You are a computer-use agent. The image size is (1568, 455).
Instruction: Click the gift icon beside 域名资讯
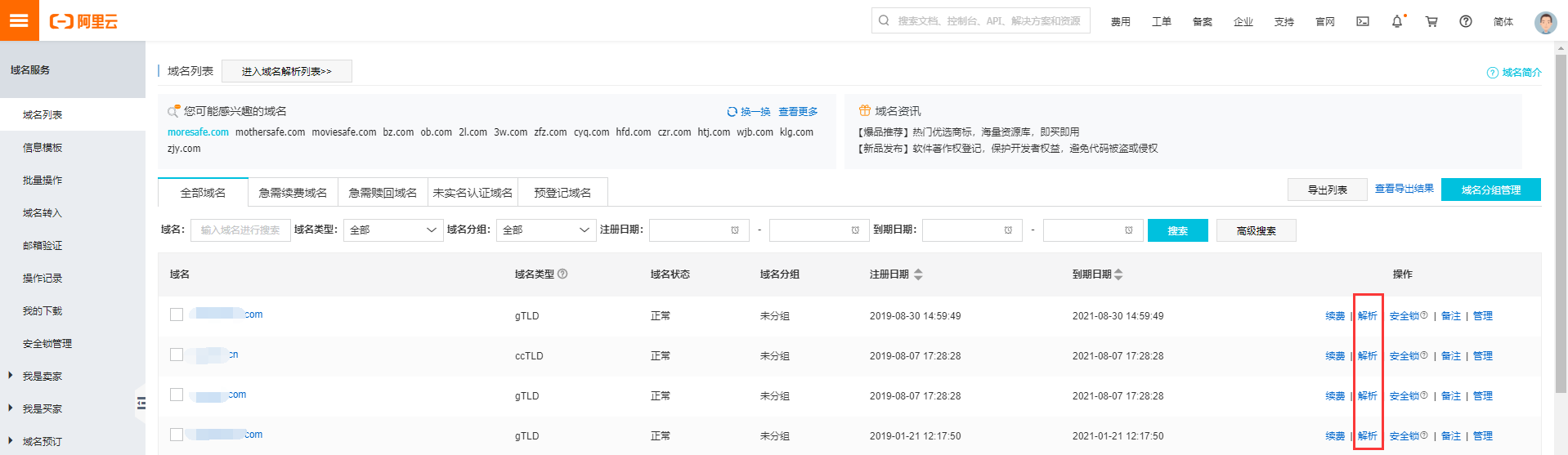tap(864, 110)
